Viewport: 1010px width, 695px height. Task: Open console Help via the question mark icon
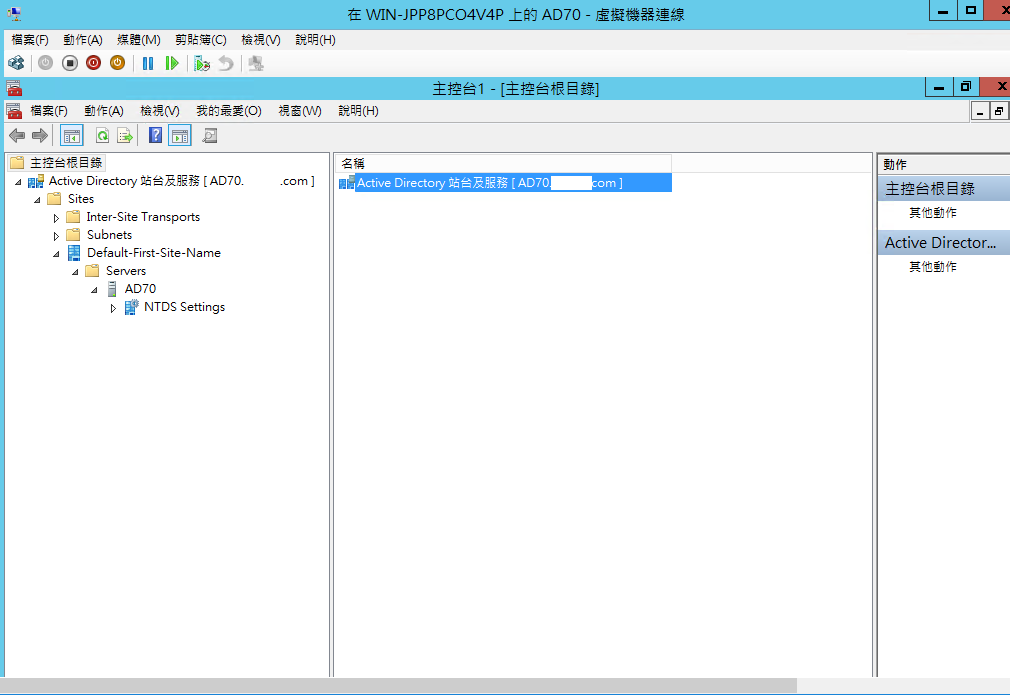pyautogui.click(x=155, y=135)
